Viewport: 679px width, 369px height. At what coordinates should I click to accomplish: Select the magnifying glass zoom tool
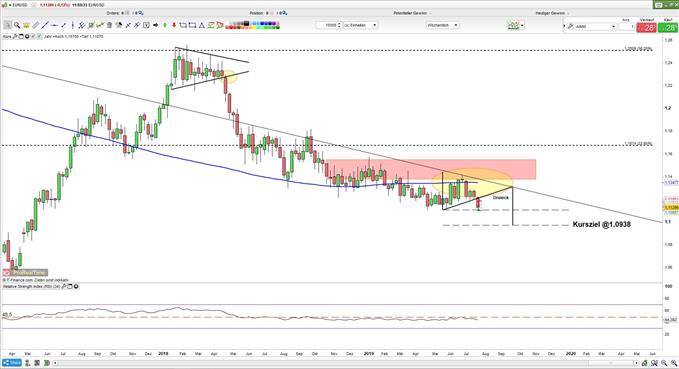(x=17, y=25)
